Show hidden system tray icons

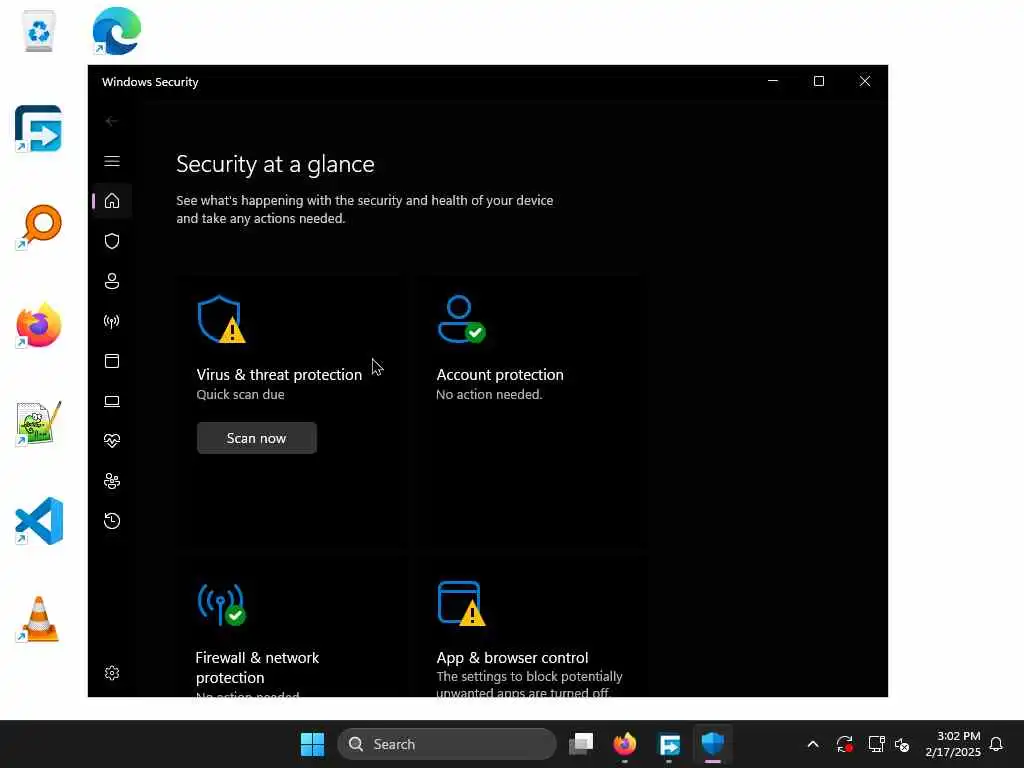point(813,744)
